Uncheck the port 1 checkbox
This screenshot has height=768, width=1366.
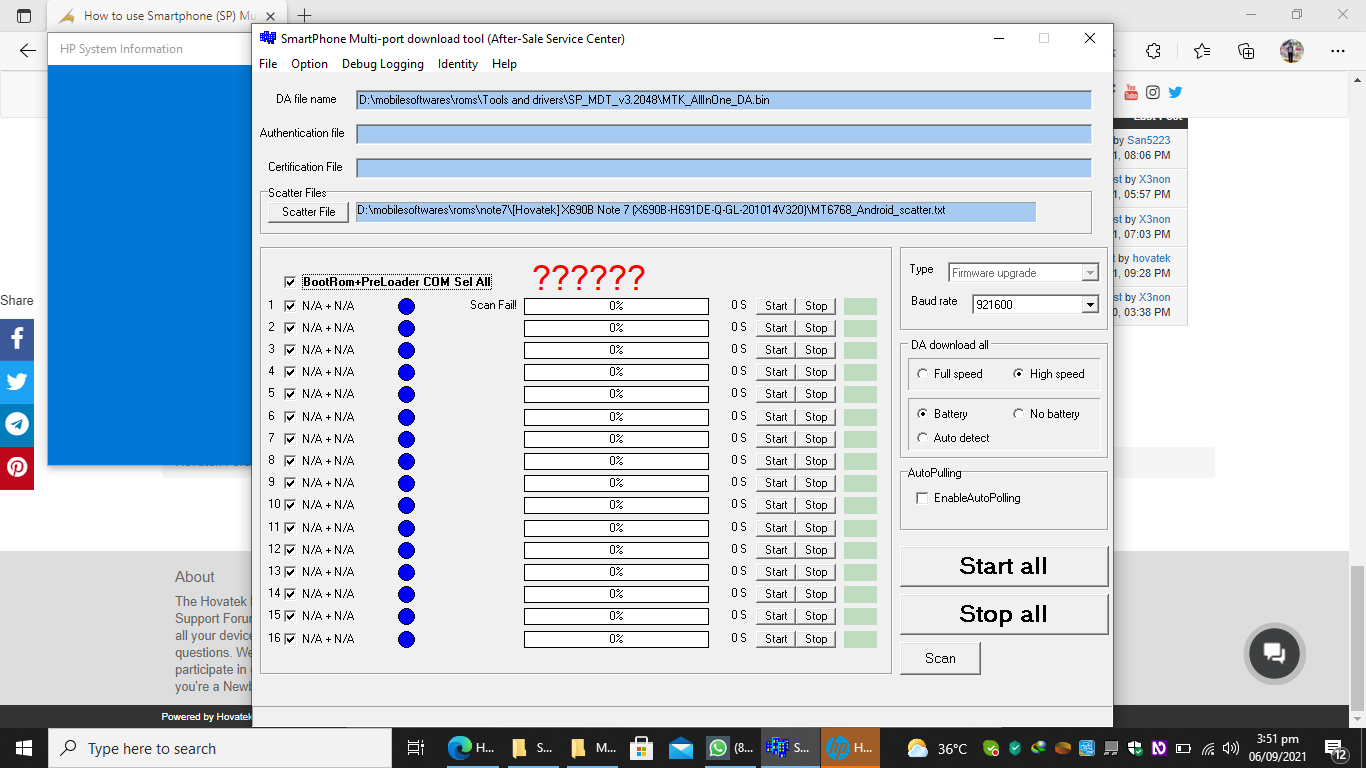(x=290, y=306)
